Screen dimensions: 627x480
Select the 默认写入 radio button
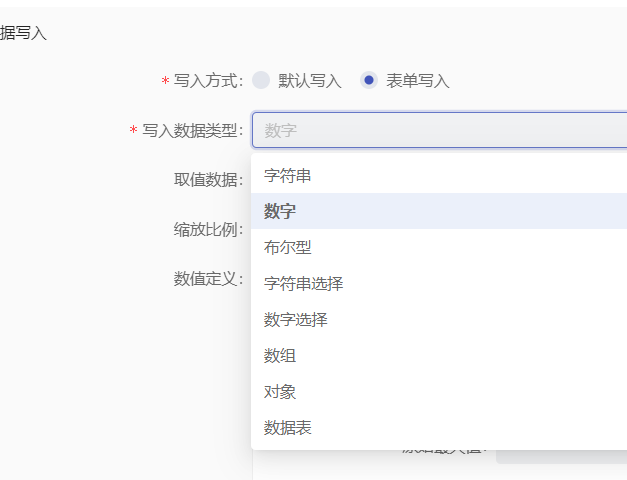(x=261, y=81)
